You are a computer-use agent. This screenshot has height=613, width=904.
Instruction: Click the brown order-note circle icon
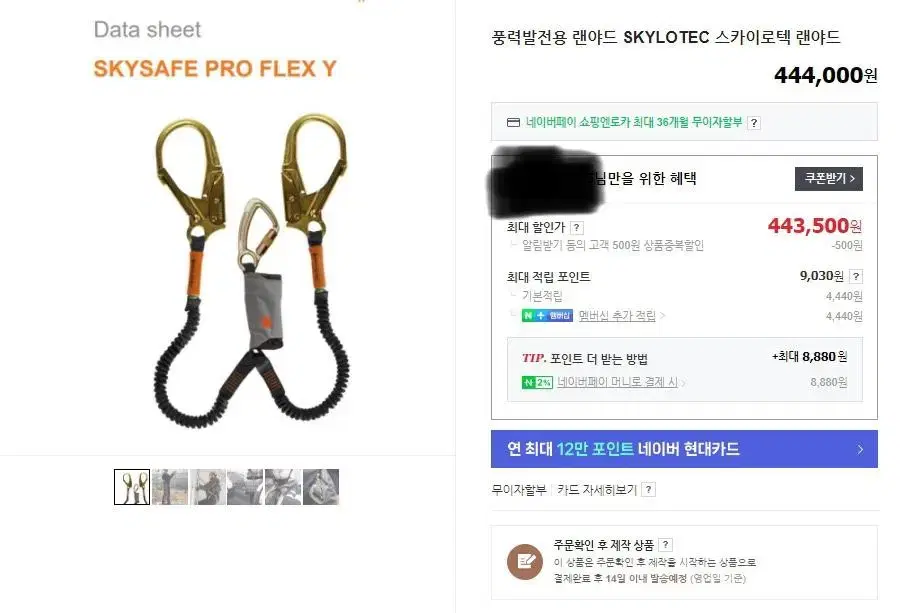pyautogui.click(x=525, y=561)
